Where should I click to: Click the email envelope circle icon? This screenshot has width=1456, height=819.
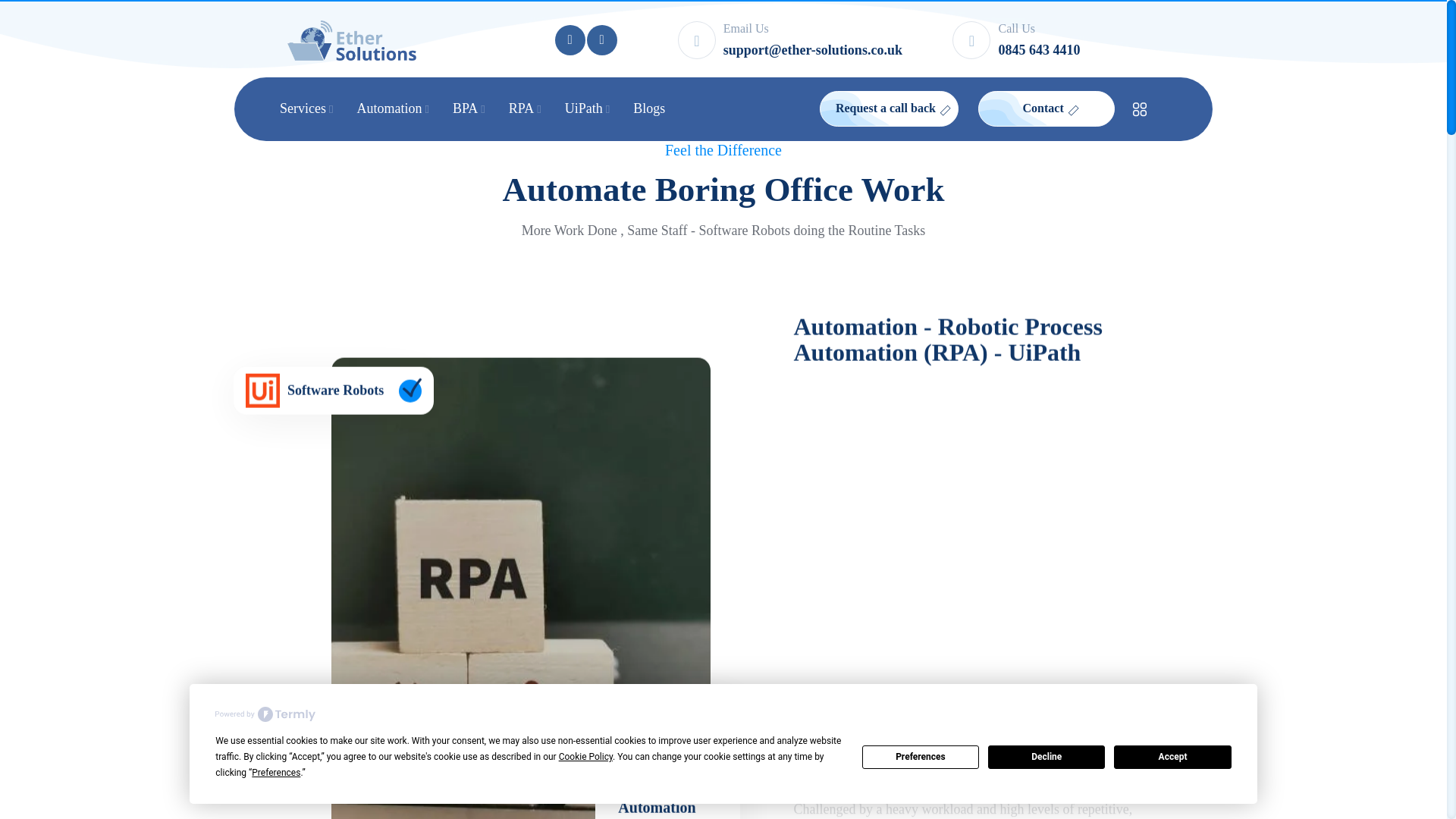point(696,40)
